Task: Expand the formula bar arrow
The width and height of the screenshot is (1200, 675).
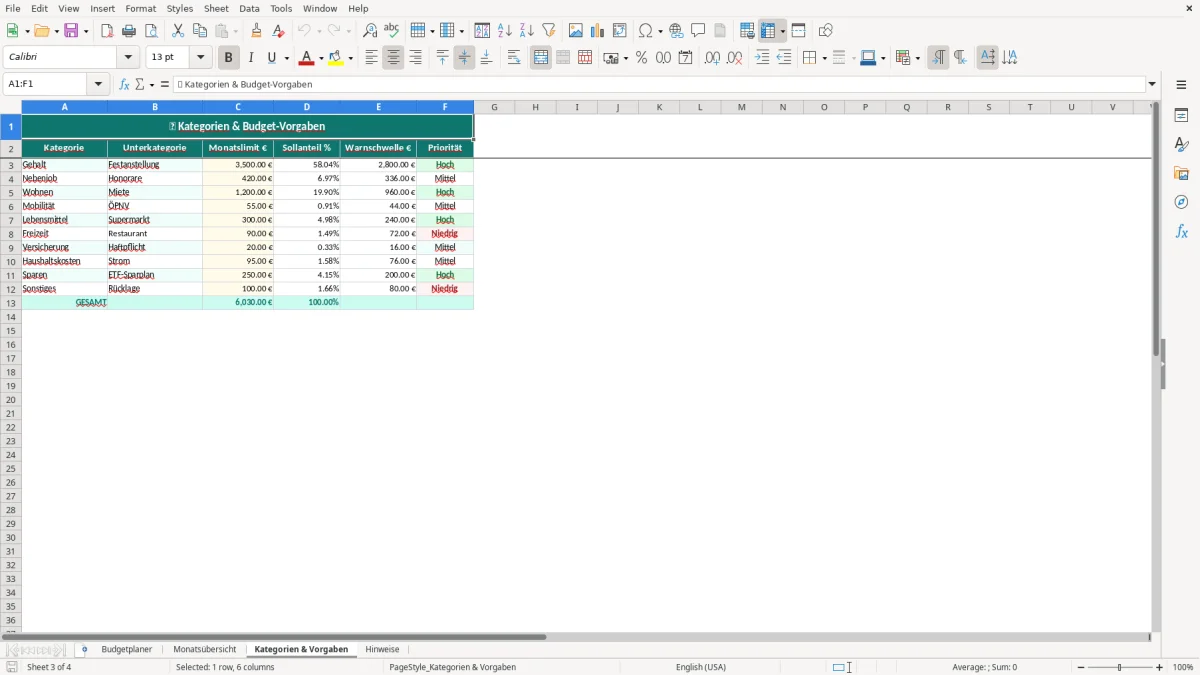Action: pos(1152,84)
